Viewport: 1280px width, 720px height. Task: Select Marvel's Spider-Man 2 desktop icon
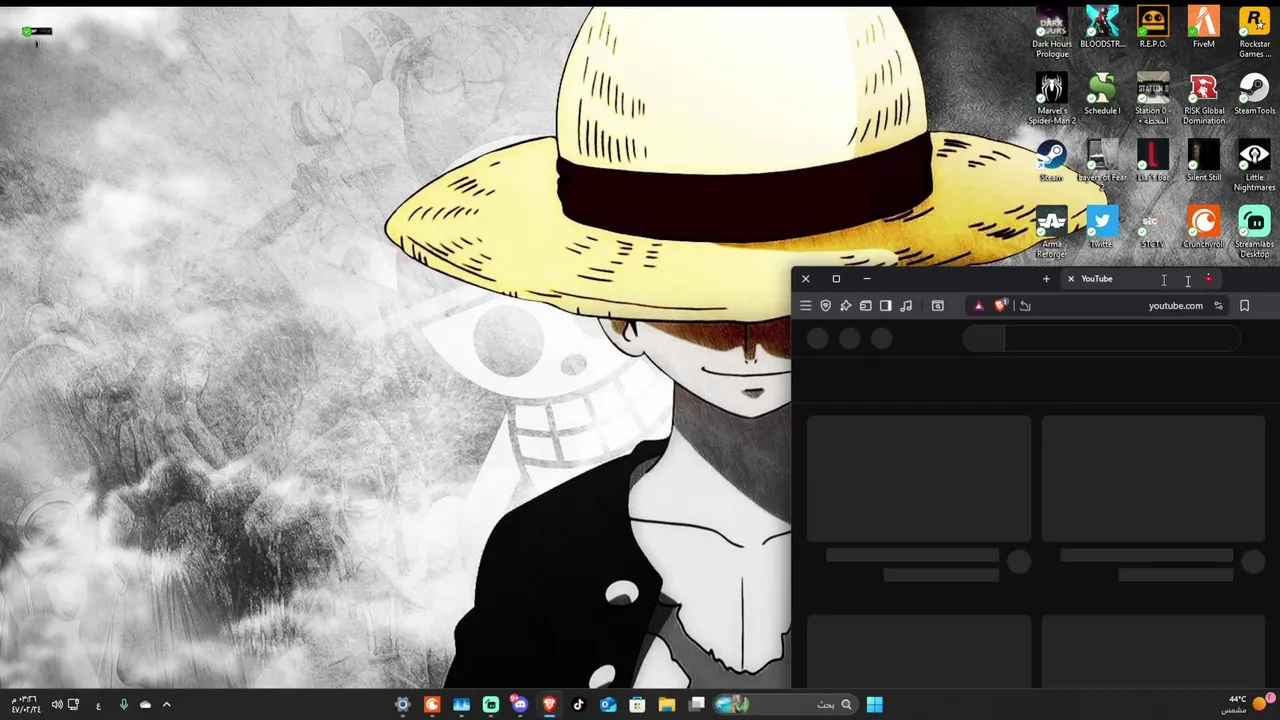[1051, 99]
